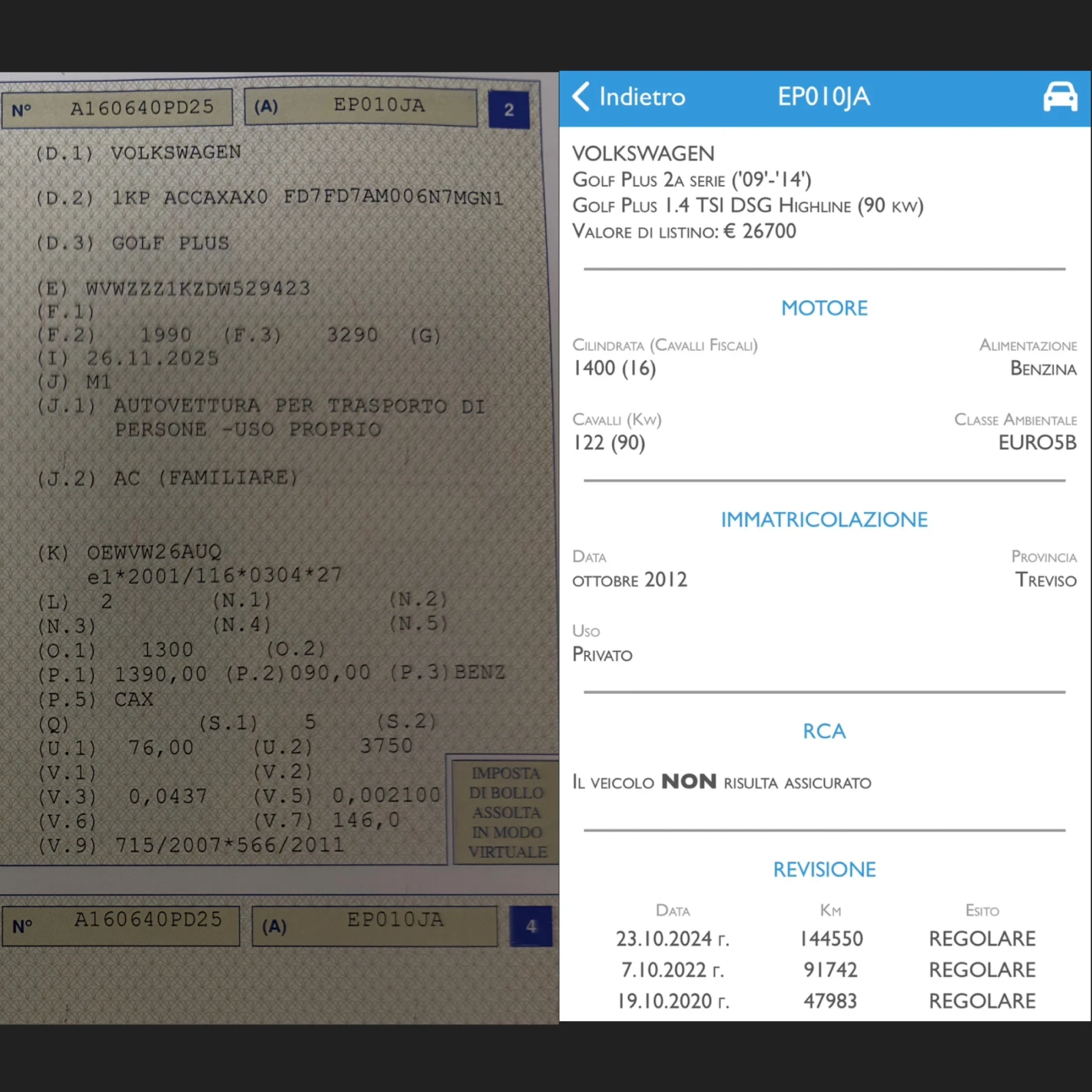Click the Valore di listino price line
Image resolution: width=1092 pixels, height=1092 pixels.
coord(684,231)
